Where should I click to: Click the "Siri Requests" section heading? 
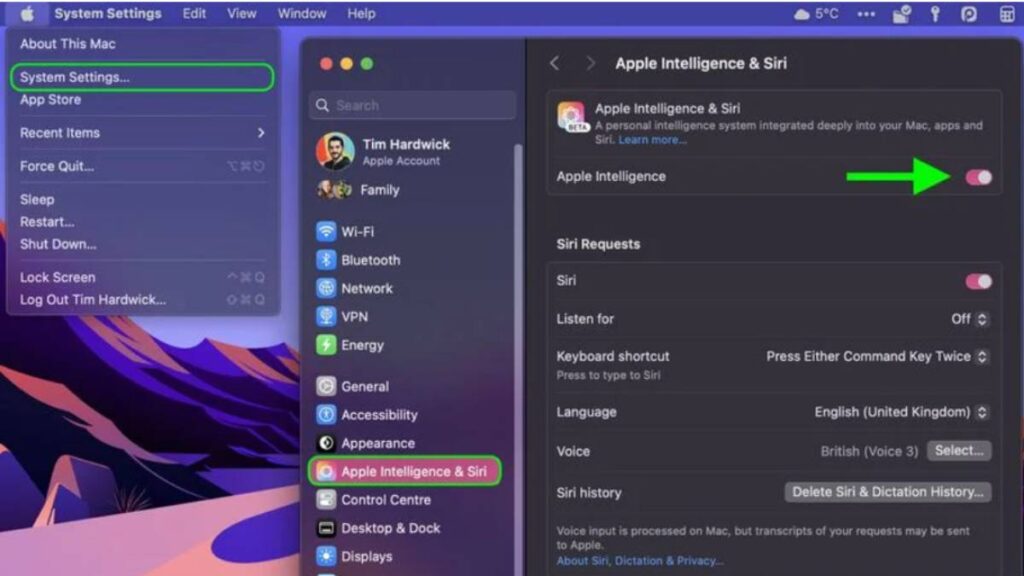click(598, 244)
